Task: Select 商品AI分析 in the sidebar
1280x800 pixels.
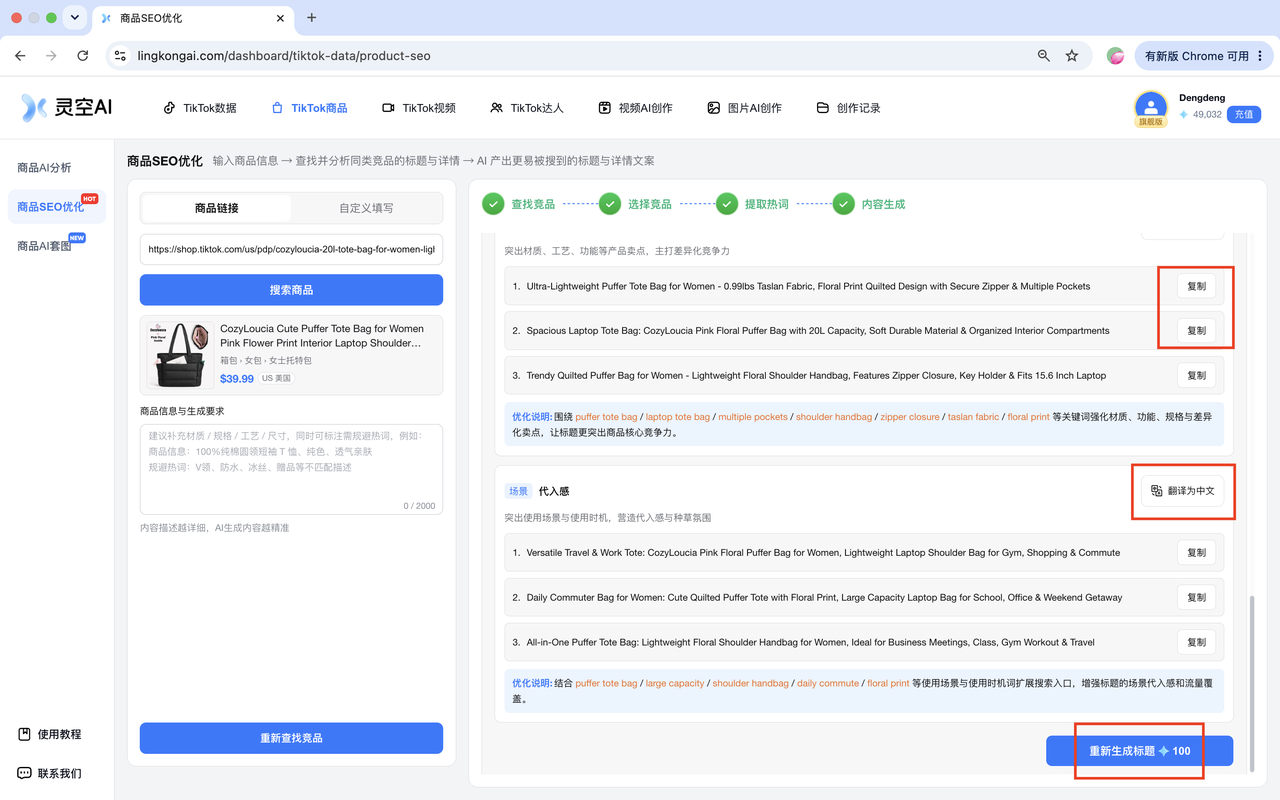Action: click(x=44, y=168)
